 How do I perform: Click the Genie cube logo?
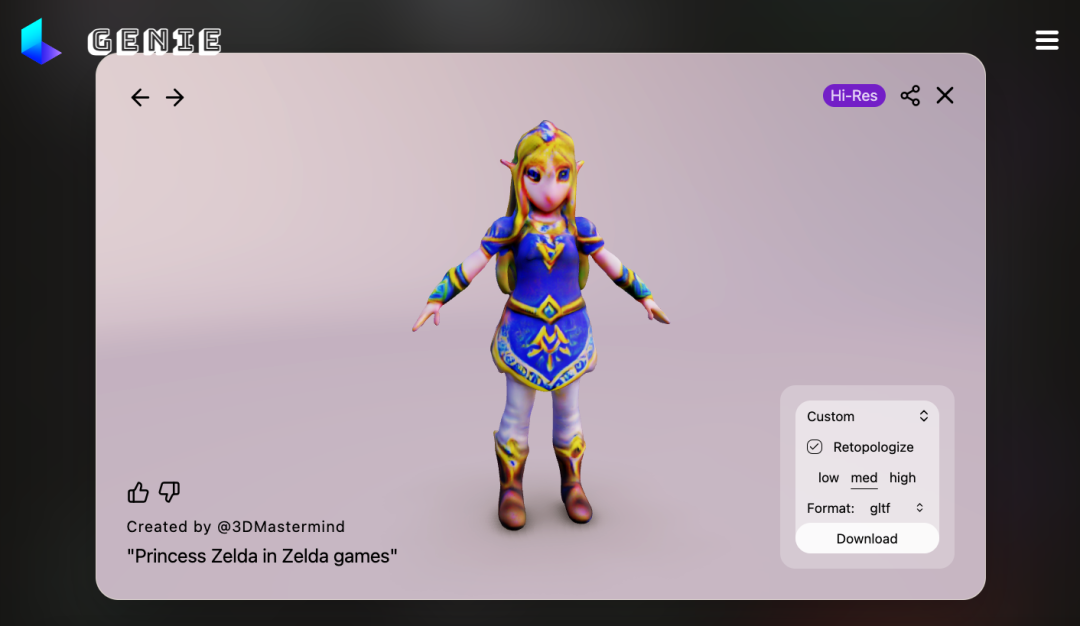click(41, 41)
